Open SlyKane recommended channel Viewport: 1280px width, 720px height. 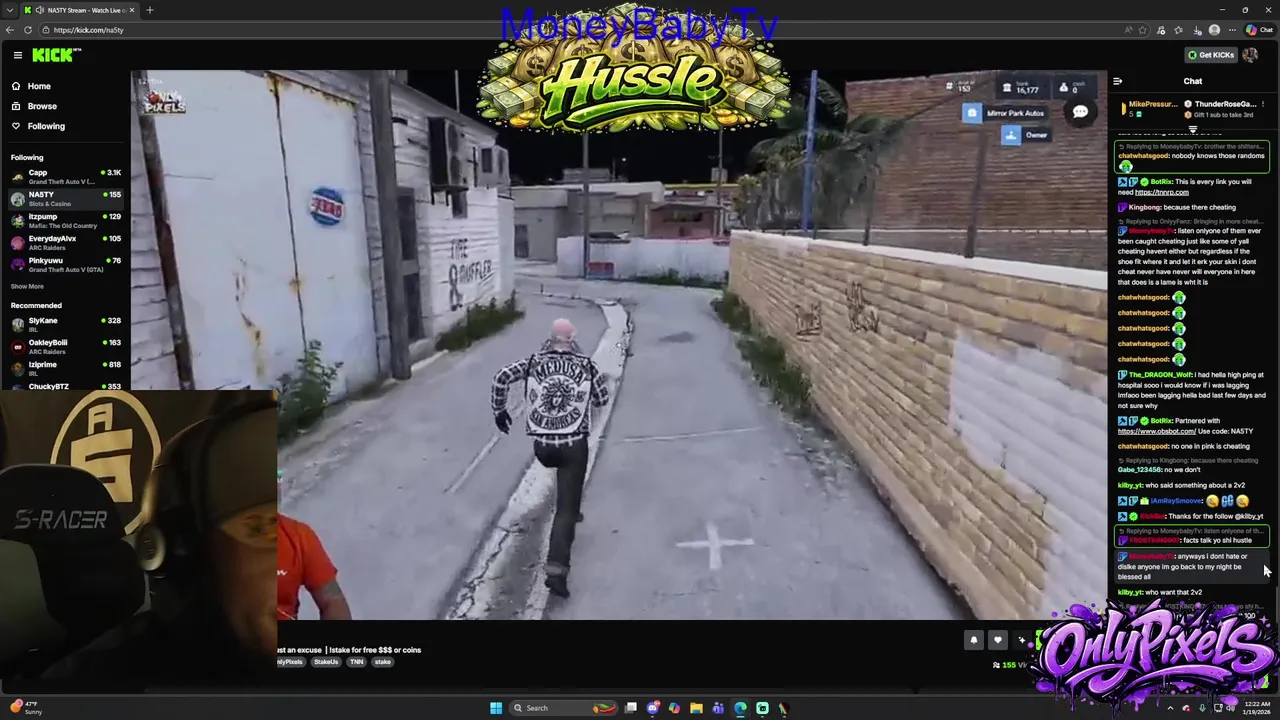point(65,324)
